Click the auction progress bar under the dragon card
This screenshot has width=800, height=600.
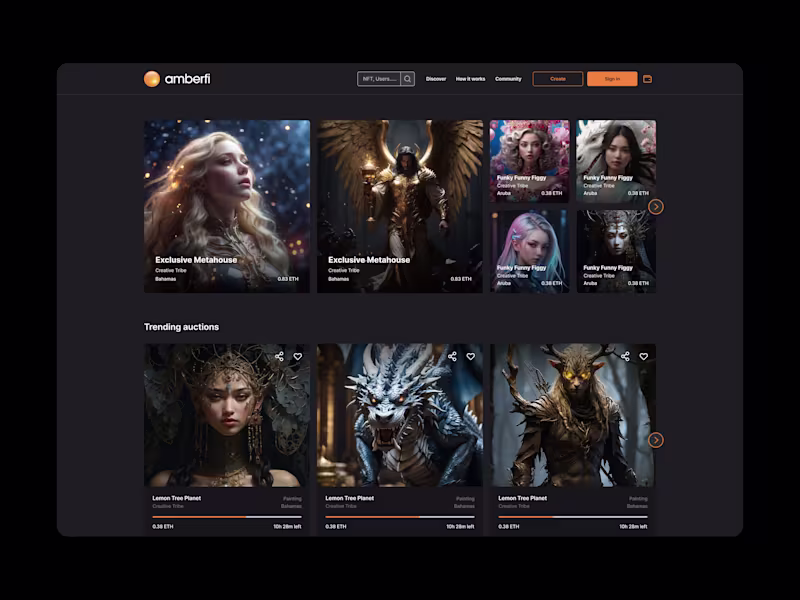pos(398,514)
